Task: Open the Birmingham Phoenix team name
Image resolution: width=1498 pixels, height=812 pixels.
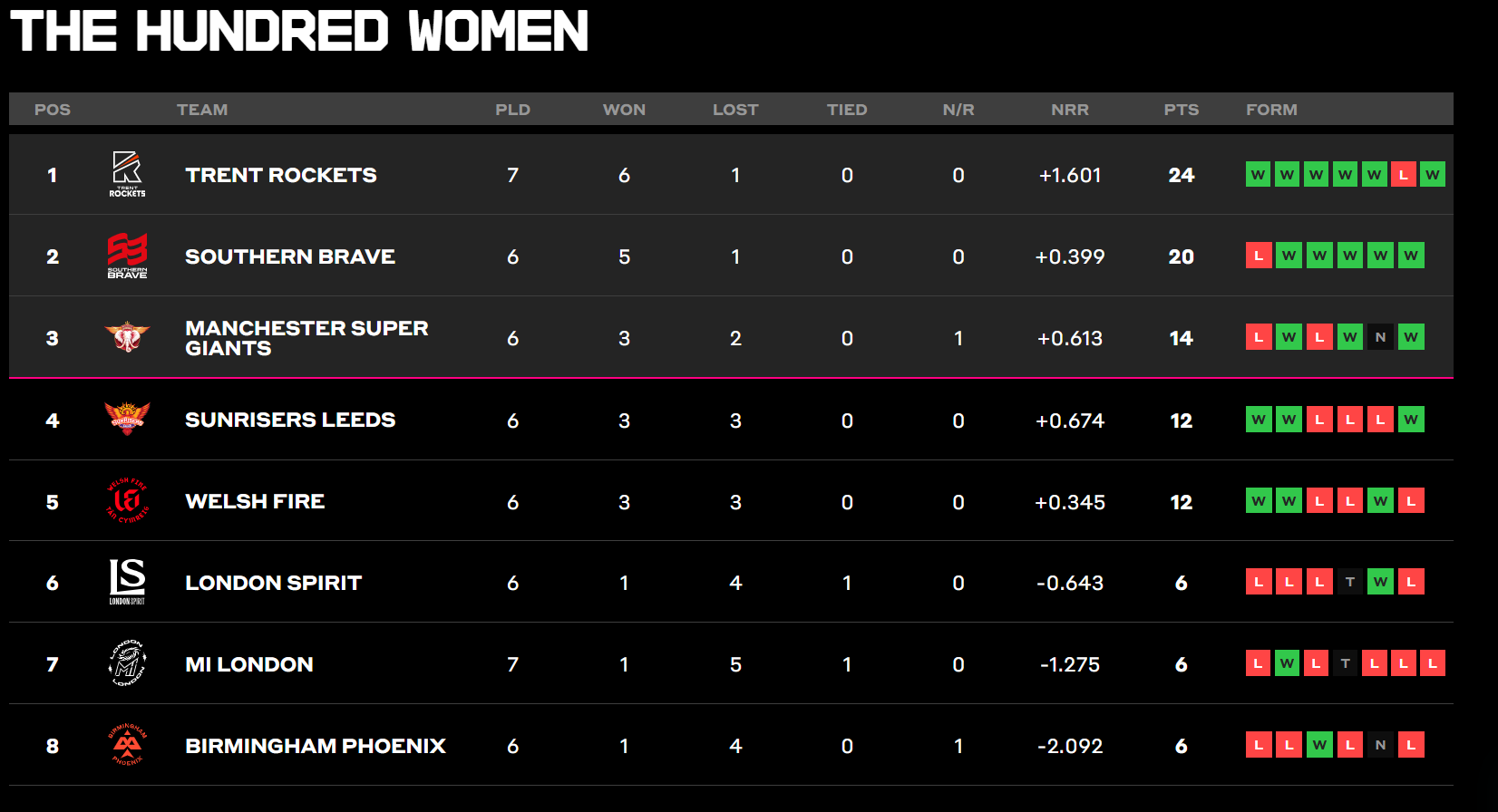Action: click(x=316, y=746)
